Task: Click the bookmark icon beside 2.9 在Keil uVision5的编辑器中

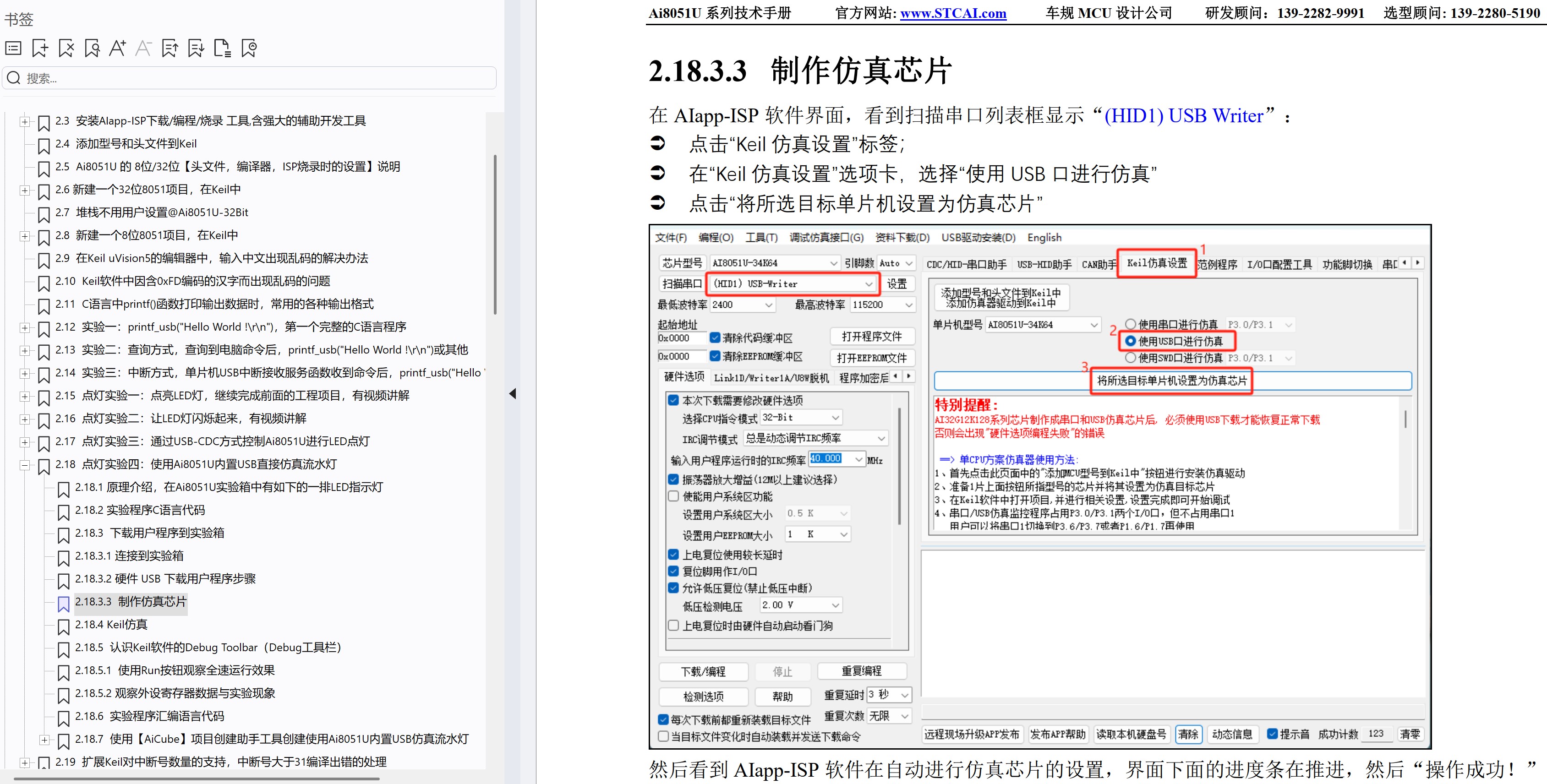Action: (44, 260)
